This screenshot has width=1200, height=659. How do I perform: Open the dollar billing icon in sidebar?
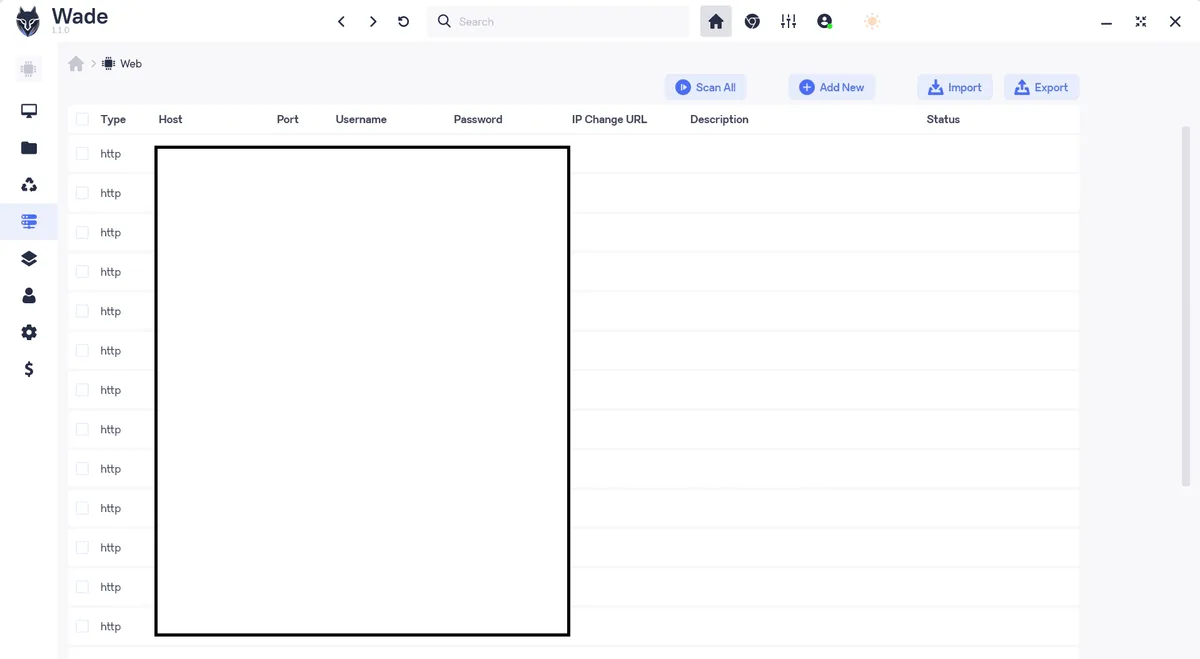29,369
